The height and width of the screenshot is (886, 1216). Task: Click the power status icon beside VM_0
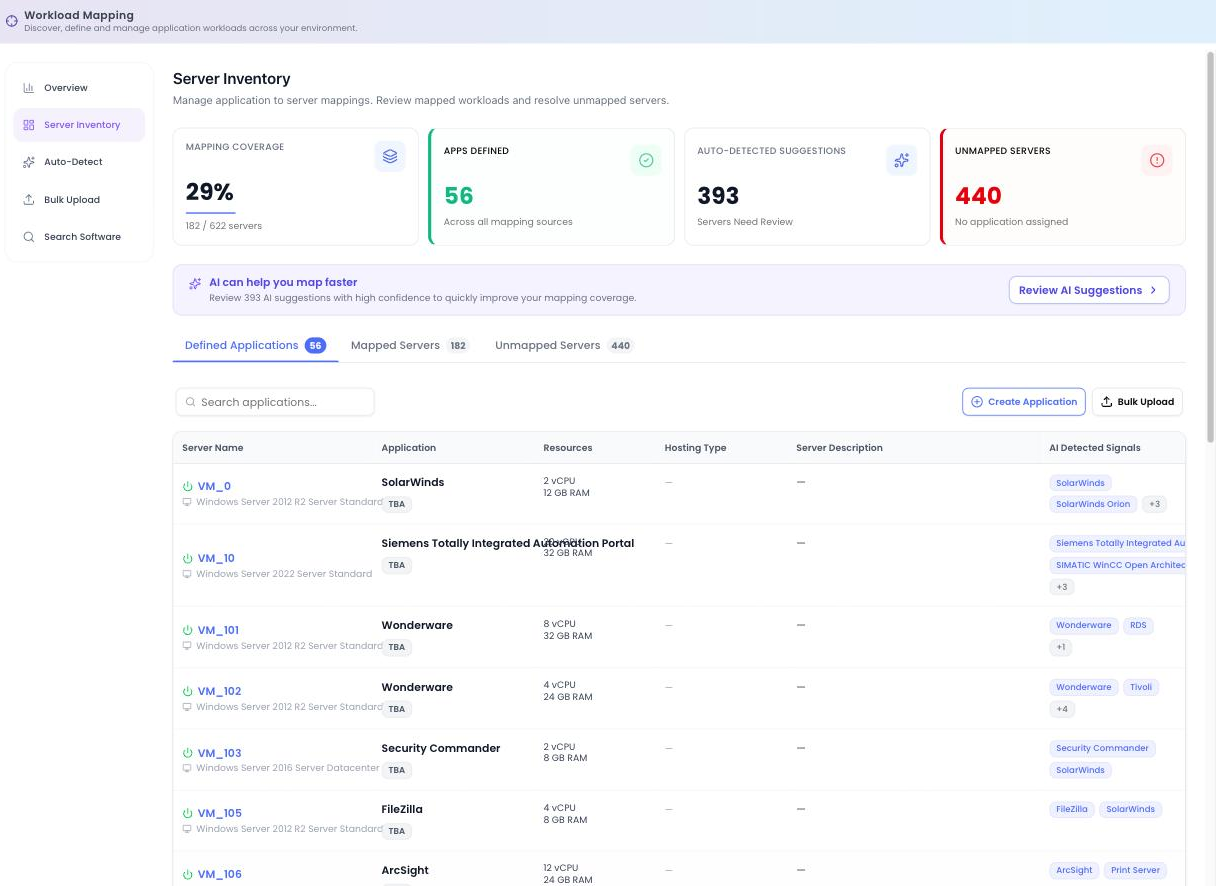click(x=187, y=486)
